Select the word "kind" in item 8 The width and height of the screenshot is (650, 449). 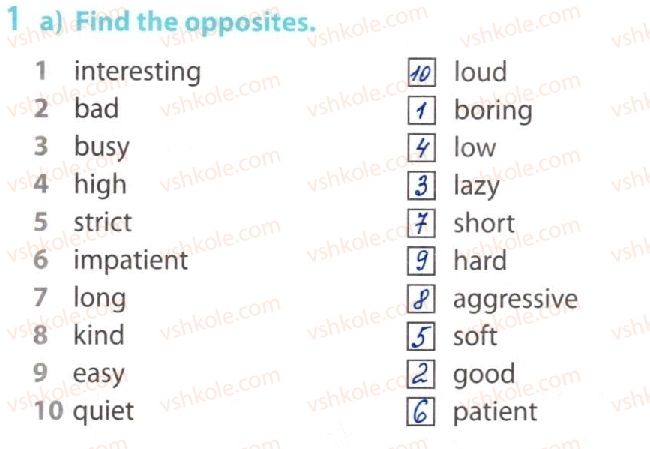click(99, 335)
